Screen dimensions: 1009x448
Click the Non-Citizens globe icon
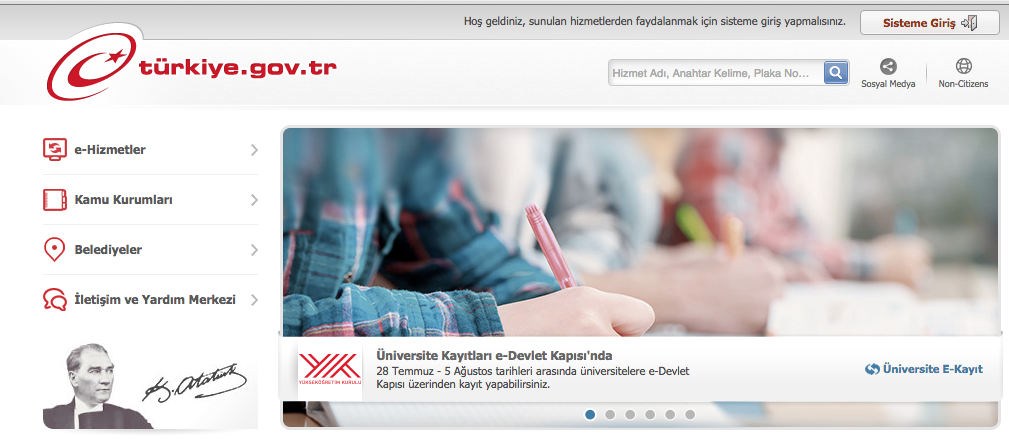click(x=963, y=67)
